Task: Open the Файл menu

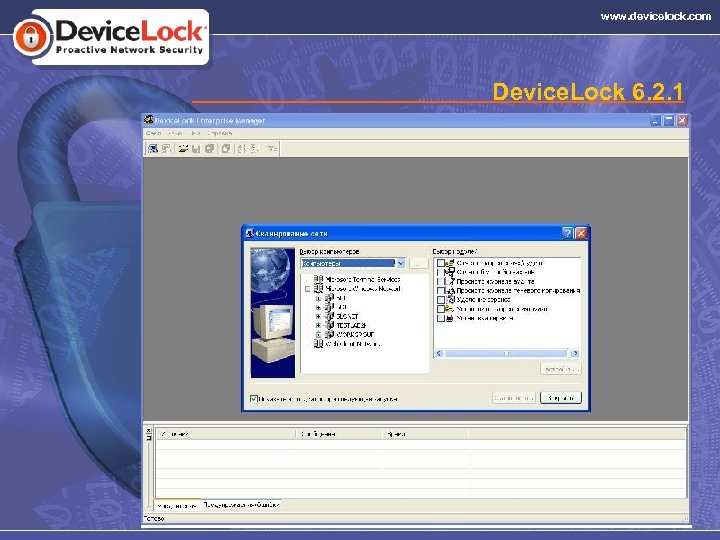Action: point(153,133)
